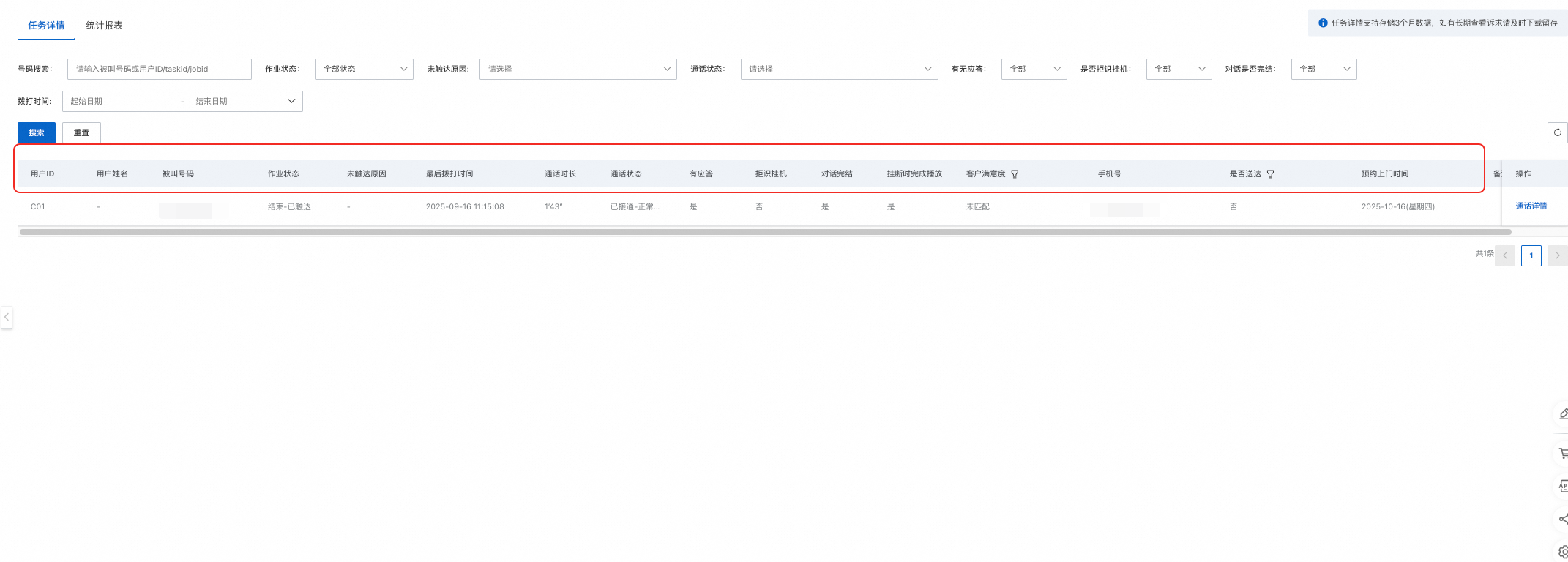
Task: Click the table horizontal scrollbar
Action: (x=765, y=232)
